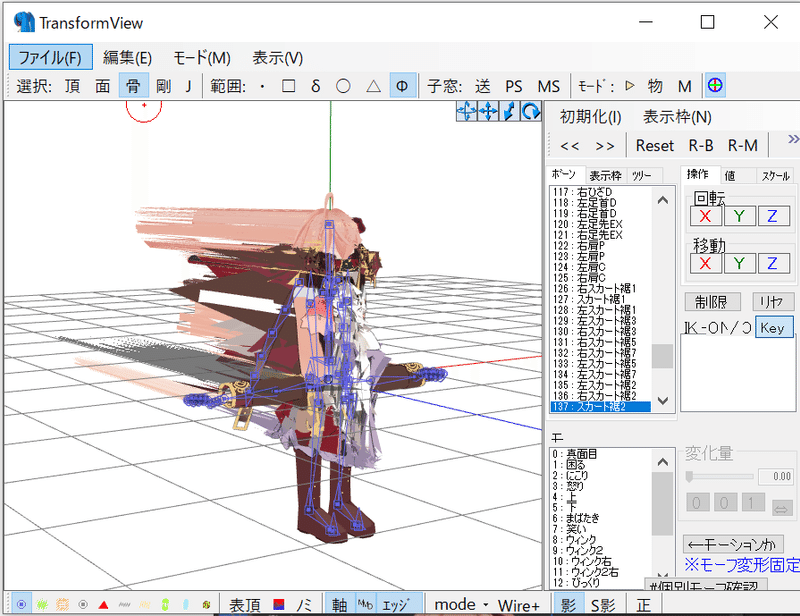Click the Key button
The width and height of the screenshot is (800, 616).
coord(773,327)
